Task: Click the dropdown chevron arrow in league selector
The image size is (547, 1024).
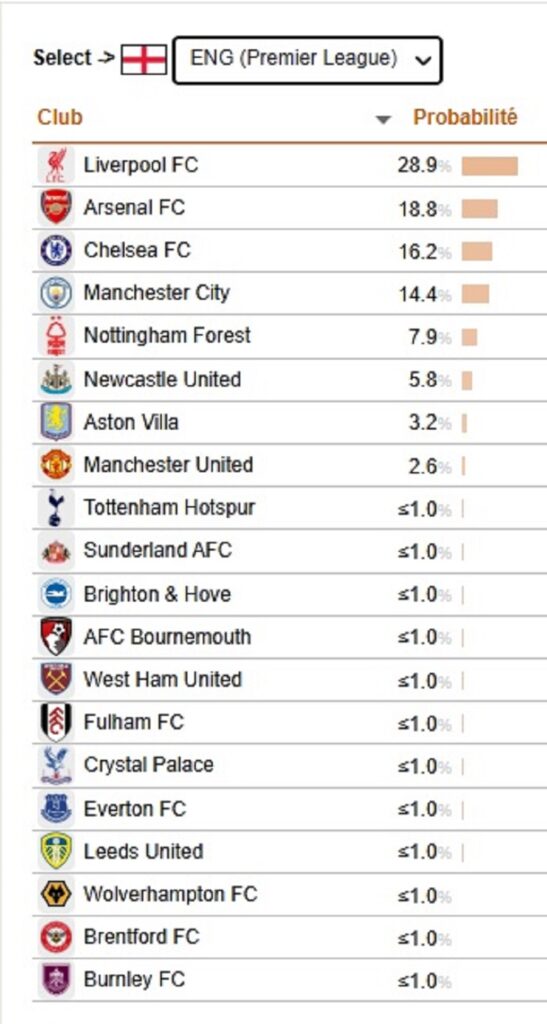Action: pyautogui.click(x=423, y=61)
